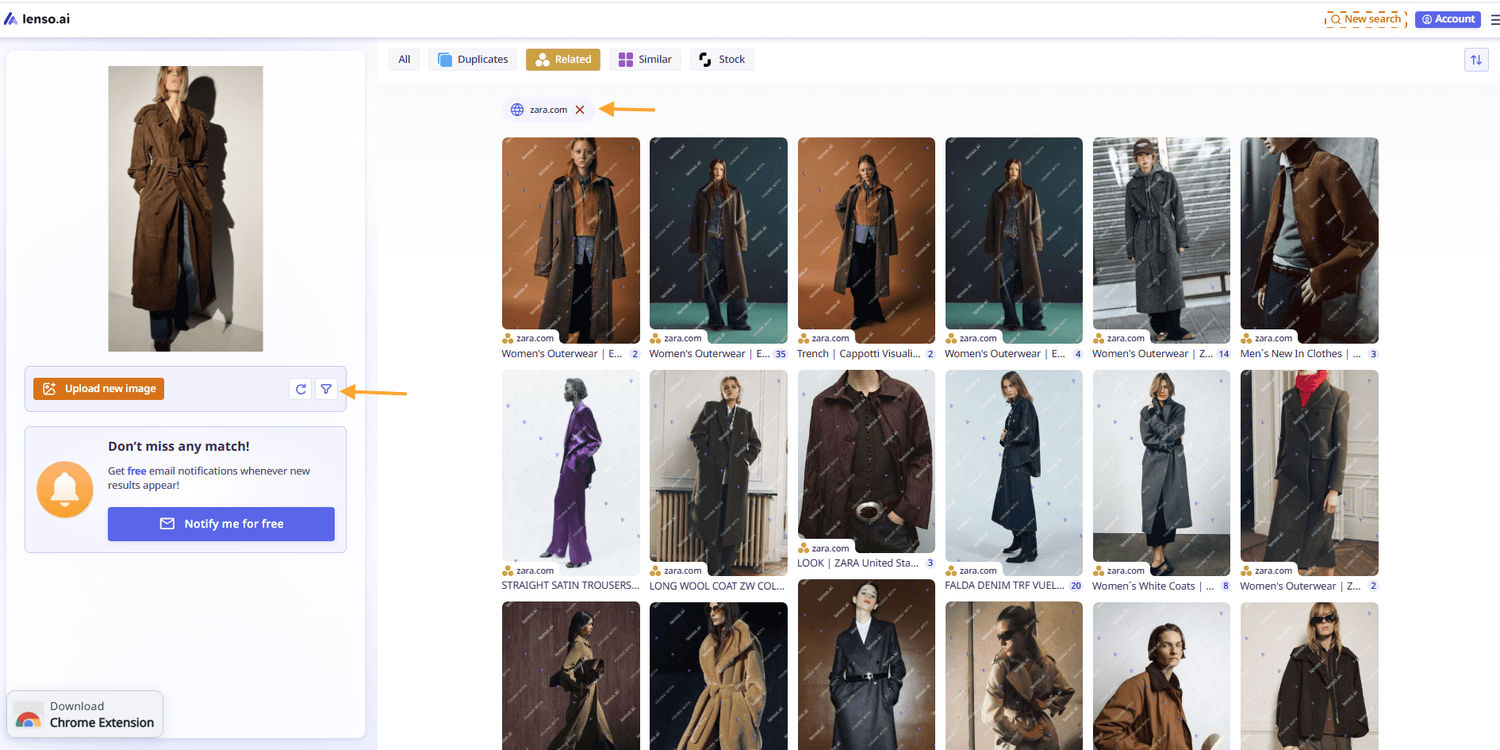The image size is (1500, 750).
Task: Open the LONG WOOL COAT ZW COL link
Action: [x=718, y=585]
